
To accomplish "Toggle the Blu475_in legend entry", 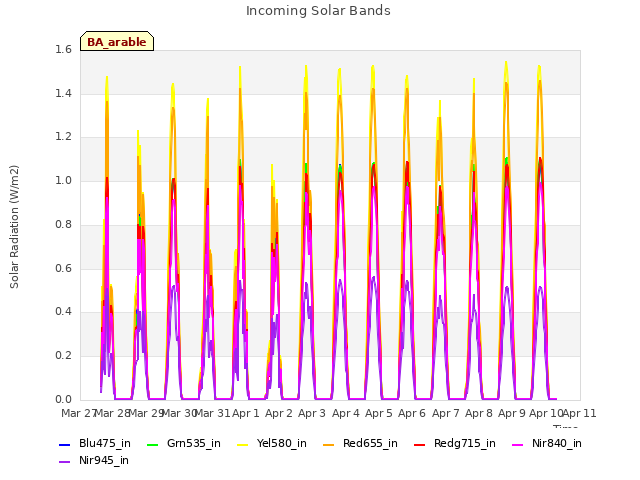I will coord(95,443).
